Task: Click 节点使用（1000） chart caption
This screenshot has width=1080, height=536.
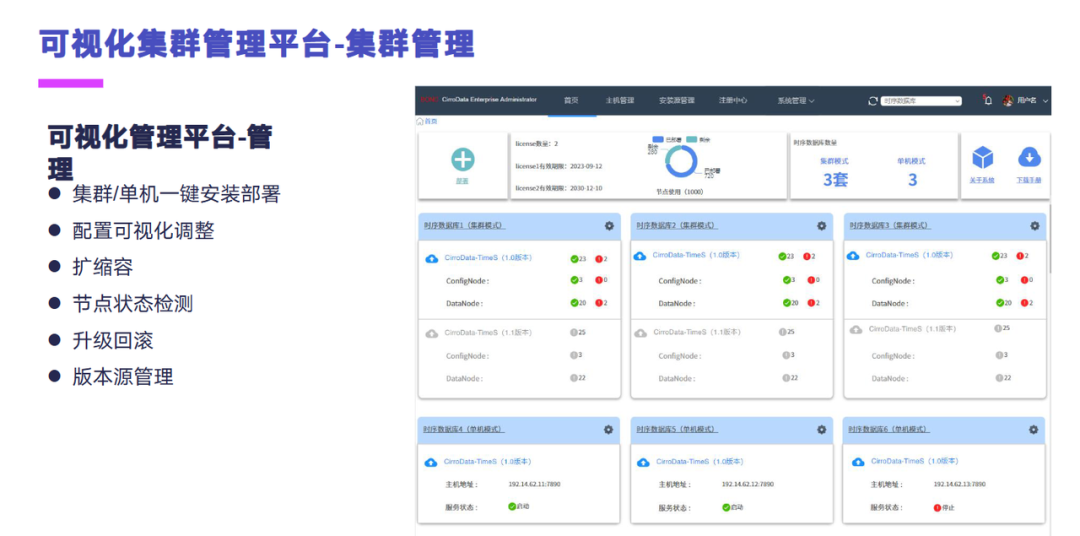Action: tap(680, 192)
